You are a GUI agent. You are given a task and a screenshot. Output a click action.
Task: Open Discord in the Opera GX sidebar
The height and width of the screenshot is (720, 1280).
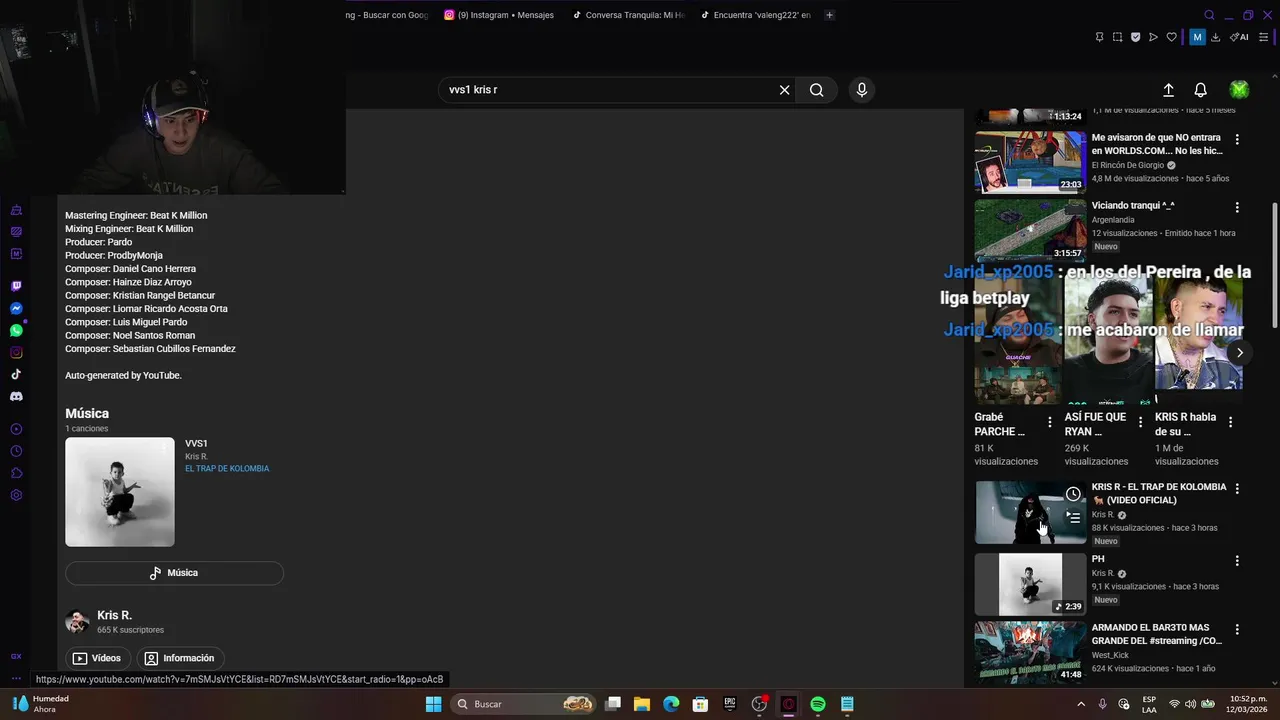[16, 396]
